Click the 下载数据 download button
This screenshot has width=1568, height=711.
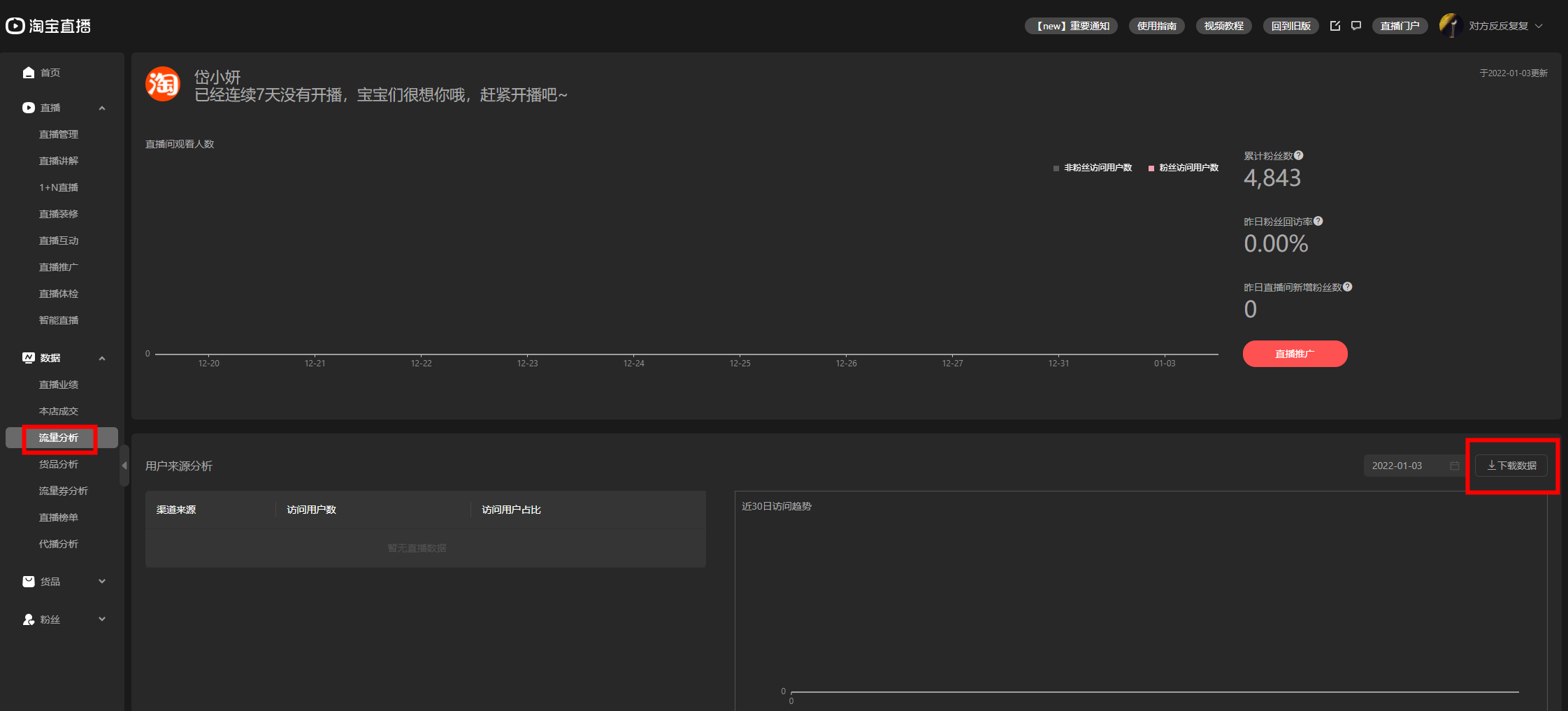pos(1511,466)
